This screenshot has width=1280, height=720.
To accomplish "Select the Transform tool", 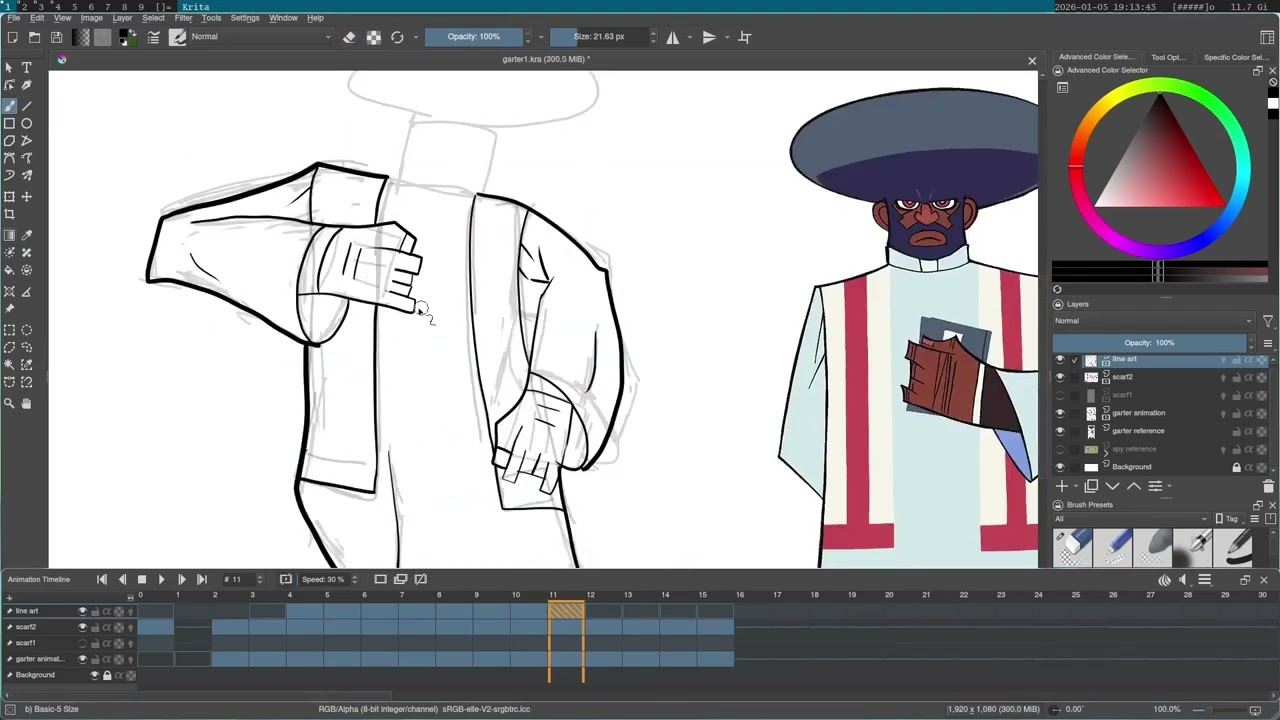I will point(9,196).
